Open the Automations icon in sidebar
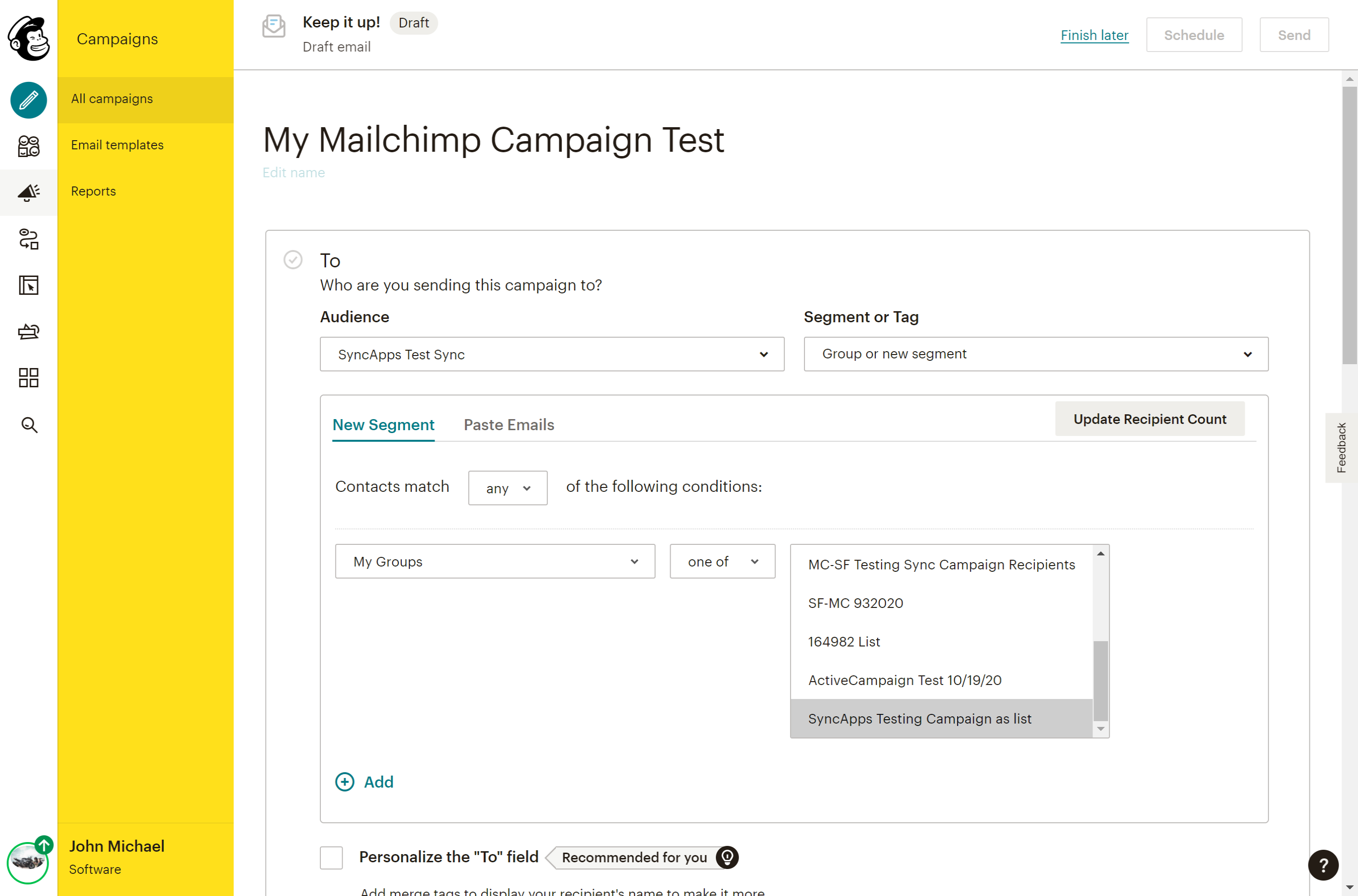The image size is (1358, 896). (28, 239)
